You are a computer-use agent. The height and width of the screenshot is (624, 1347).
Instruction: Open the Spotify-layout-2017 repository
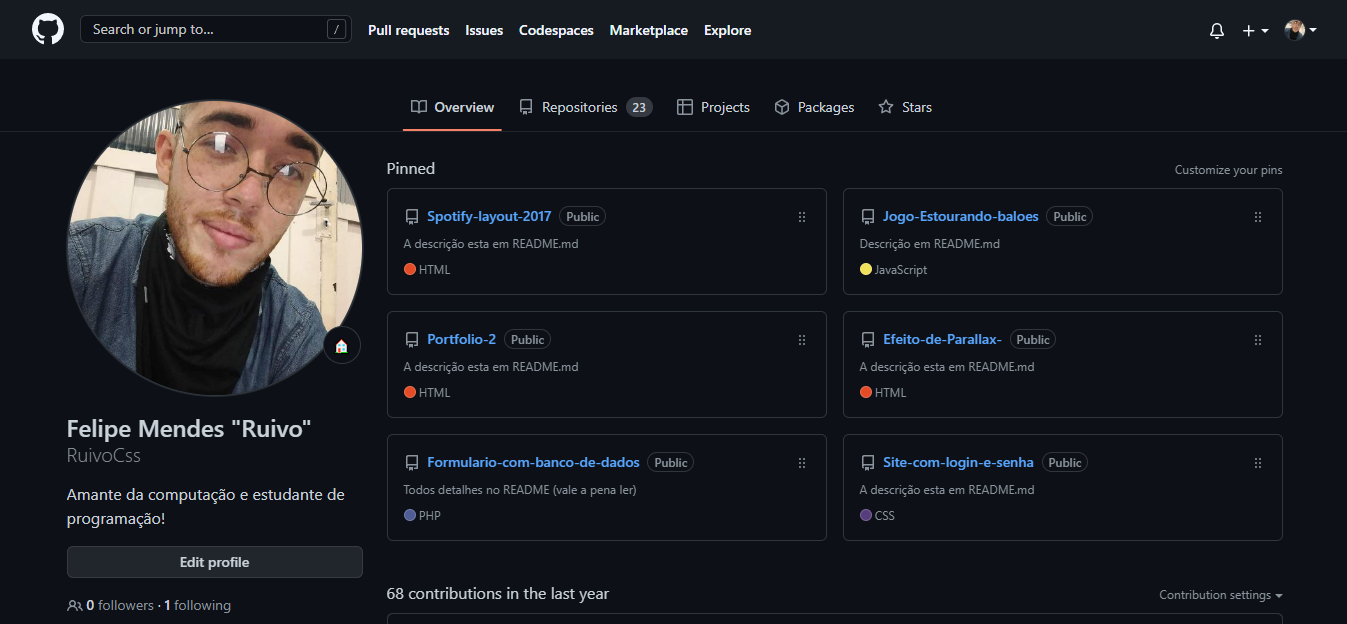point(489,216)
